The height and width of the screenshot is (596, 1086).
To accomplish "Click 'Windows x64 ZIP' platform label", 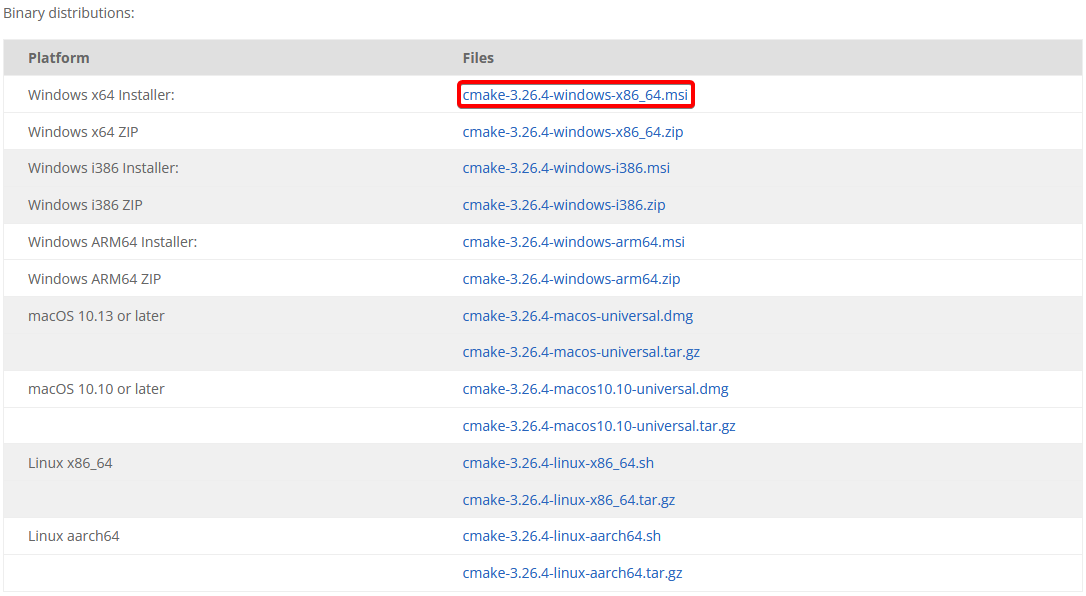I will tap(83, 132).
